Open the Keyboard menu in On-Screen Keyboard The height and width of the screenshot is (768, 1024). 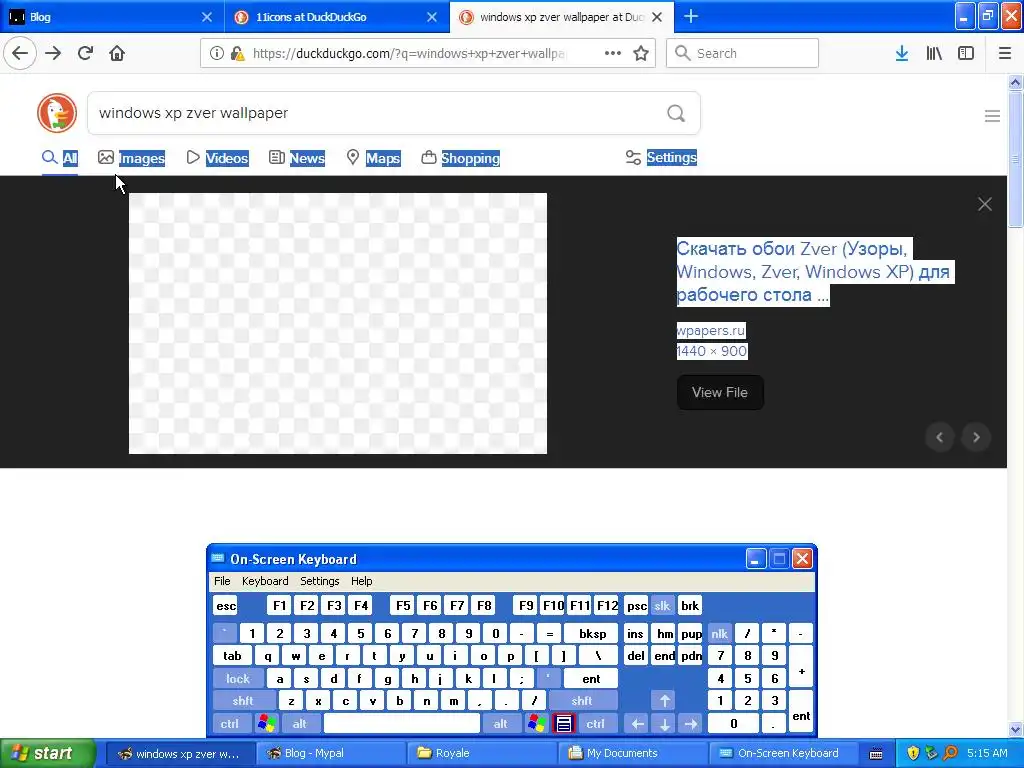(265, 581)
